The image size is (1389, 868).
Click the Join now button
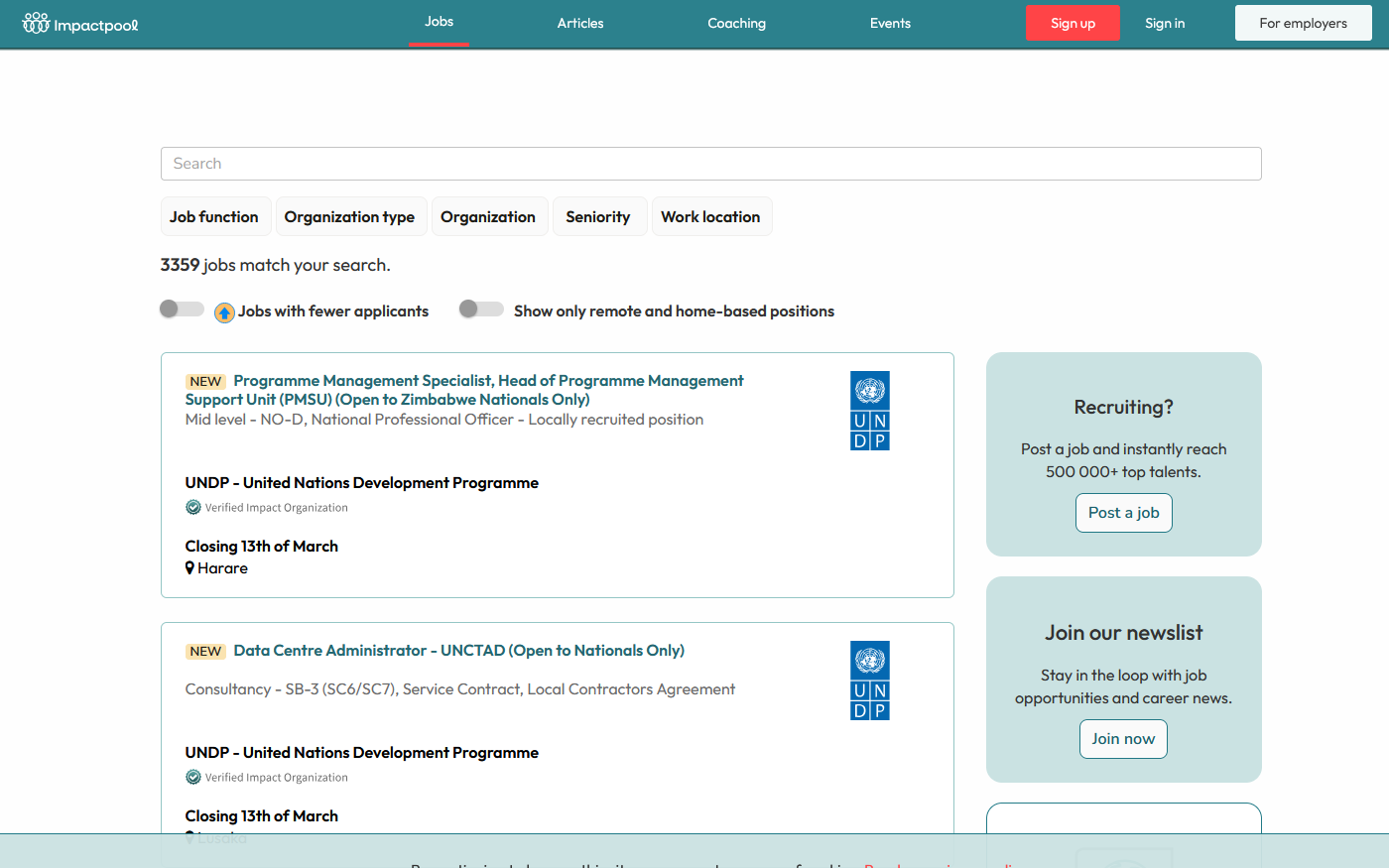pyautogui.click(x=1123, y=739)
